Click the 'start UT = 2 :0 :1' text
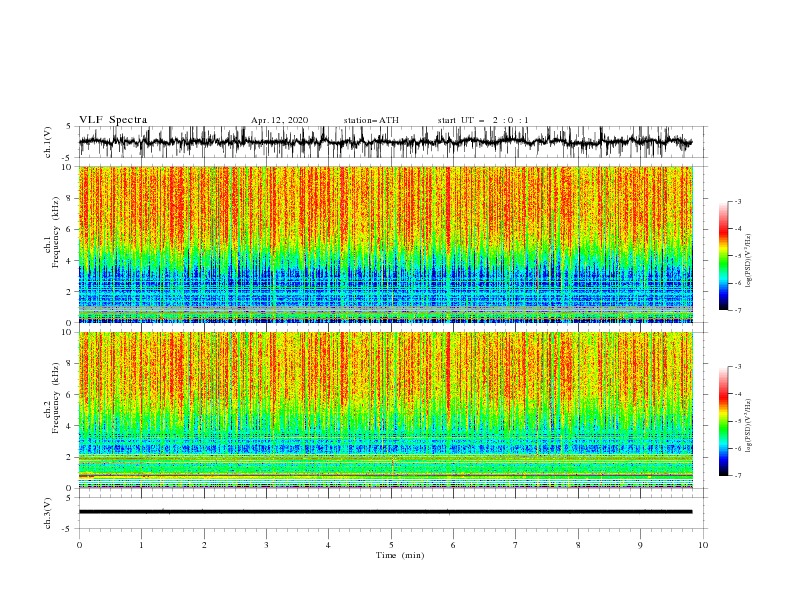 pos(483,120)
